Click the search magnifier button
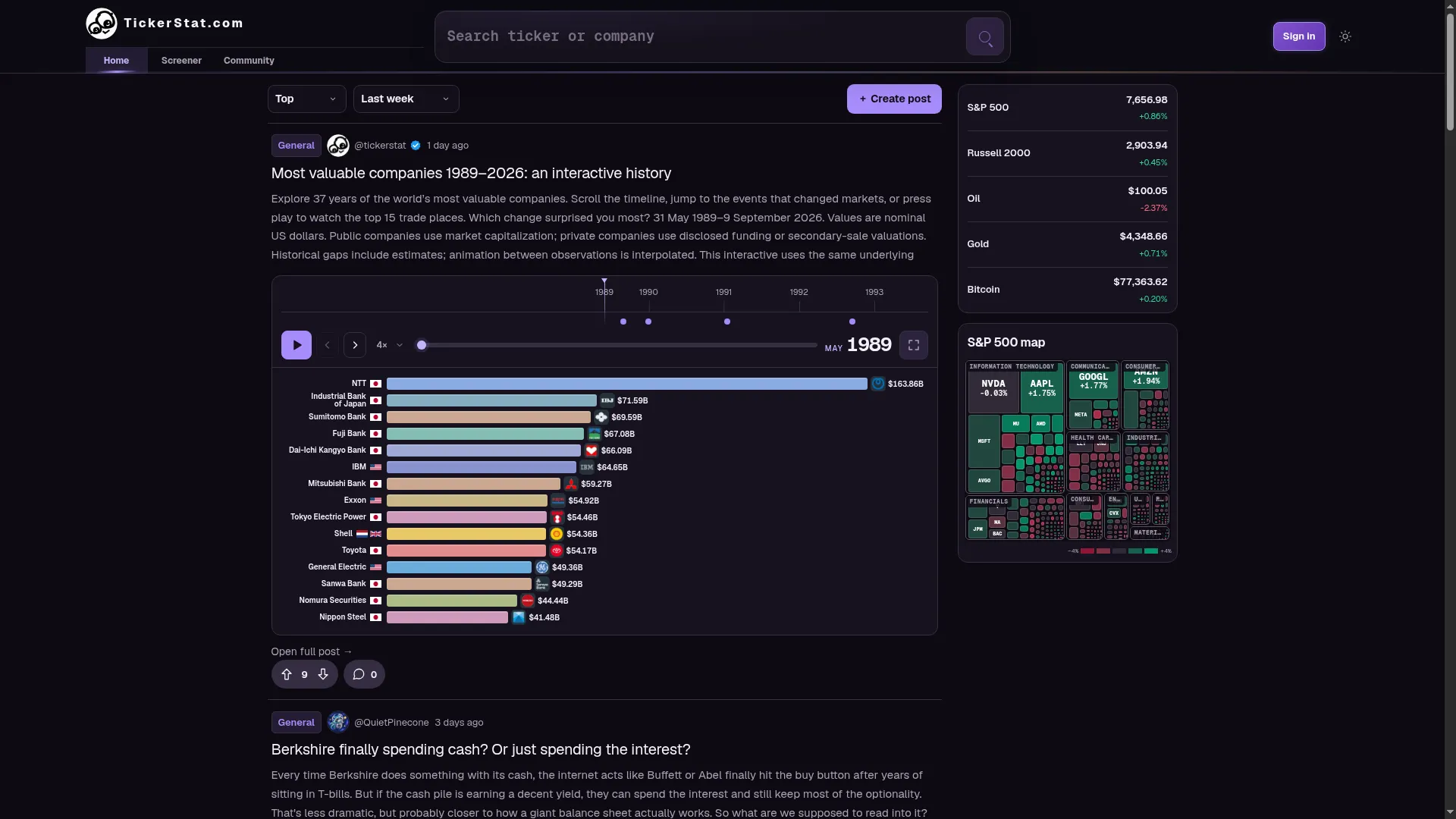Viewport: 1456px width, 819px height. 985,36
